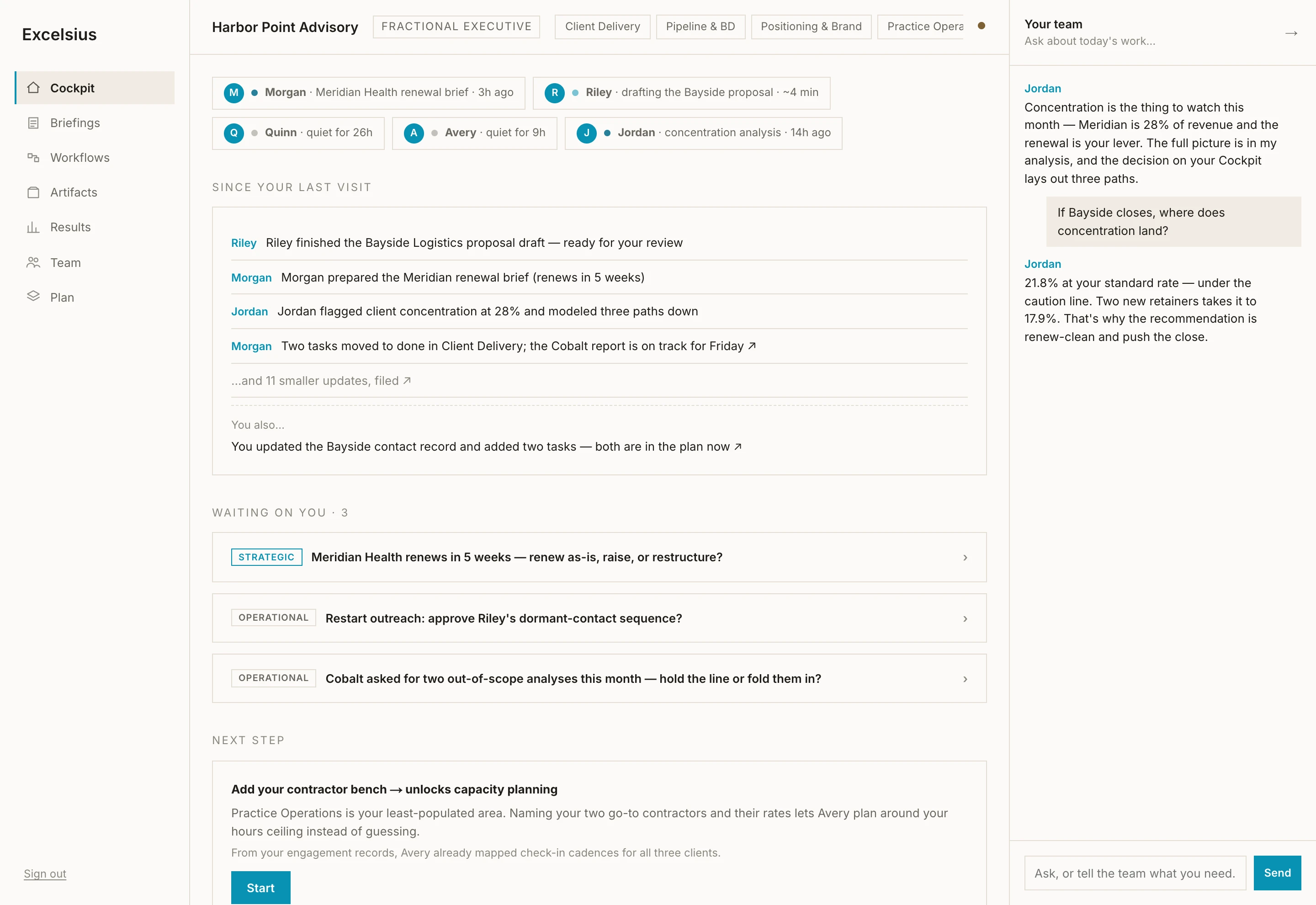Viewport: 1316px width, 905px height.
Task: Click Riley's R avatar in status chip
Action: click(x=554, y=93)
